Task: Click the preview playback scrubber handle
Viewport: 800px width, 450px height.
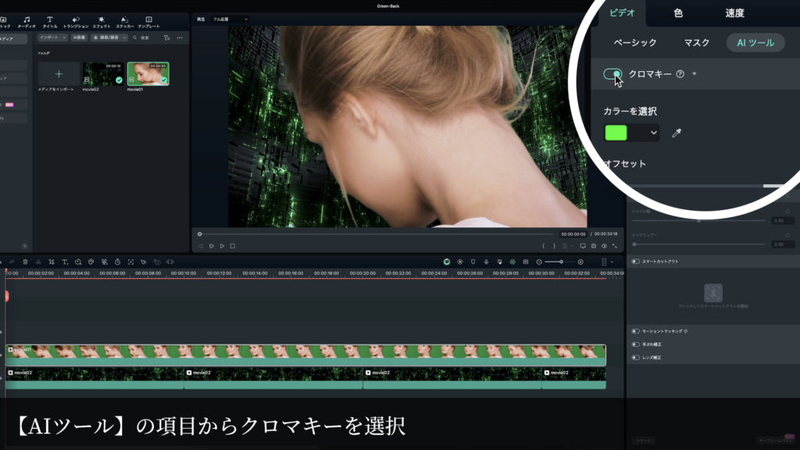Action: (x=200, y=234)
